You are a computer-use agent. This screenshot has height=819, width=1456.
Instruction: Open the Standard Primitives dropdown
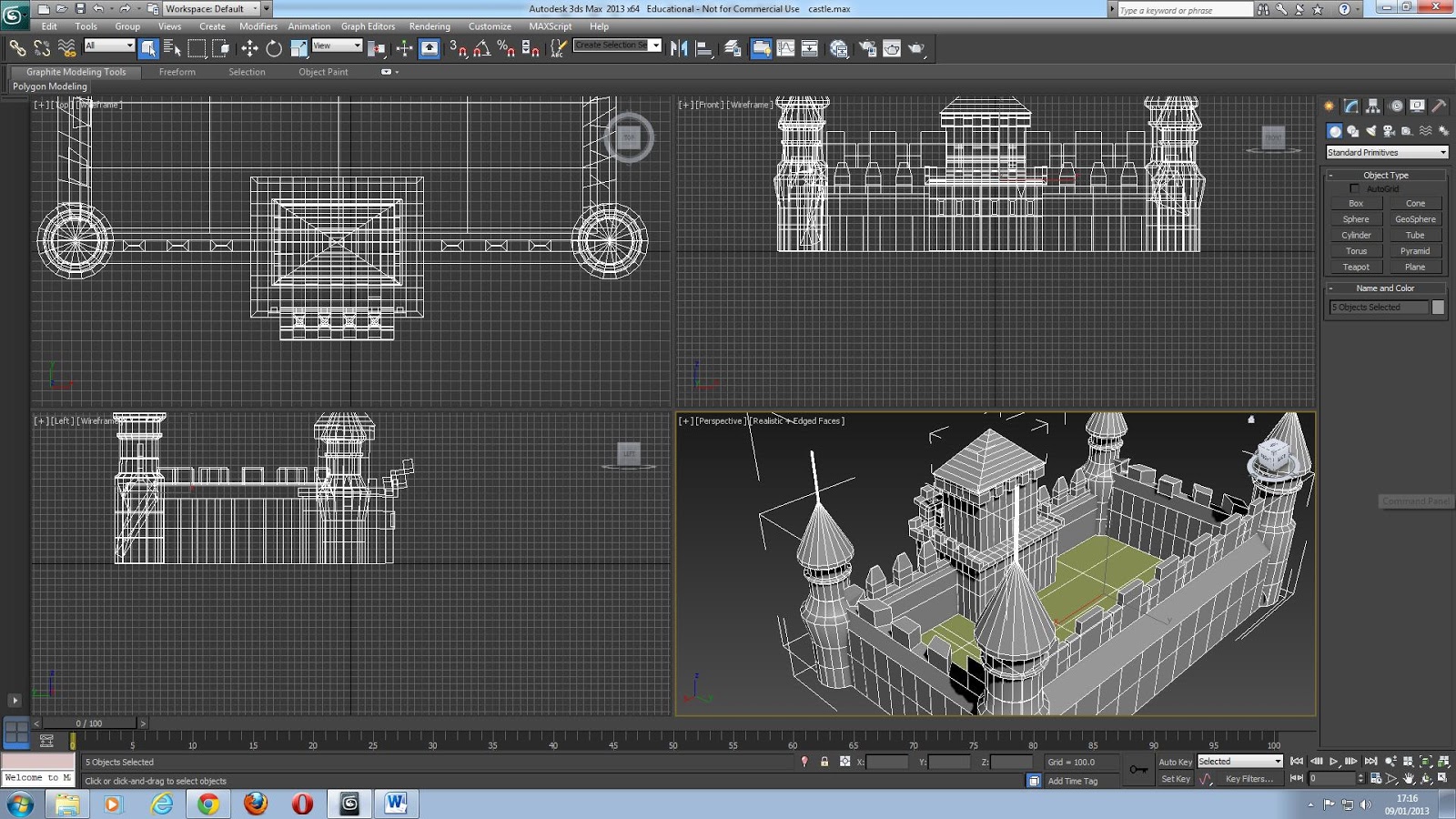click(1387, 152)
